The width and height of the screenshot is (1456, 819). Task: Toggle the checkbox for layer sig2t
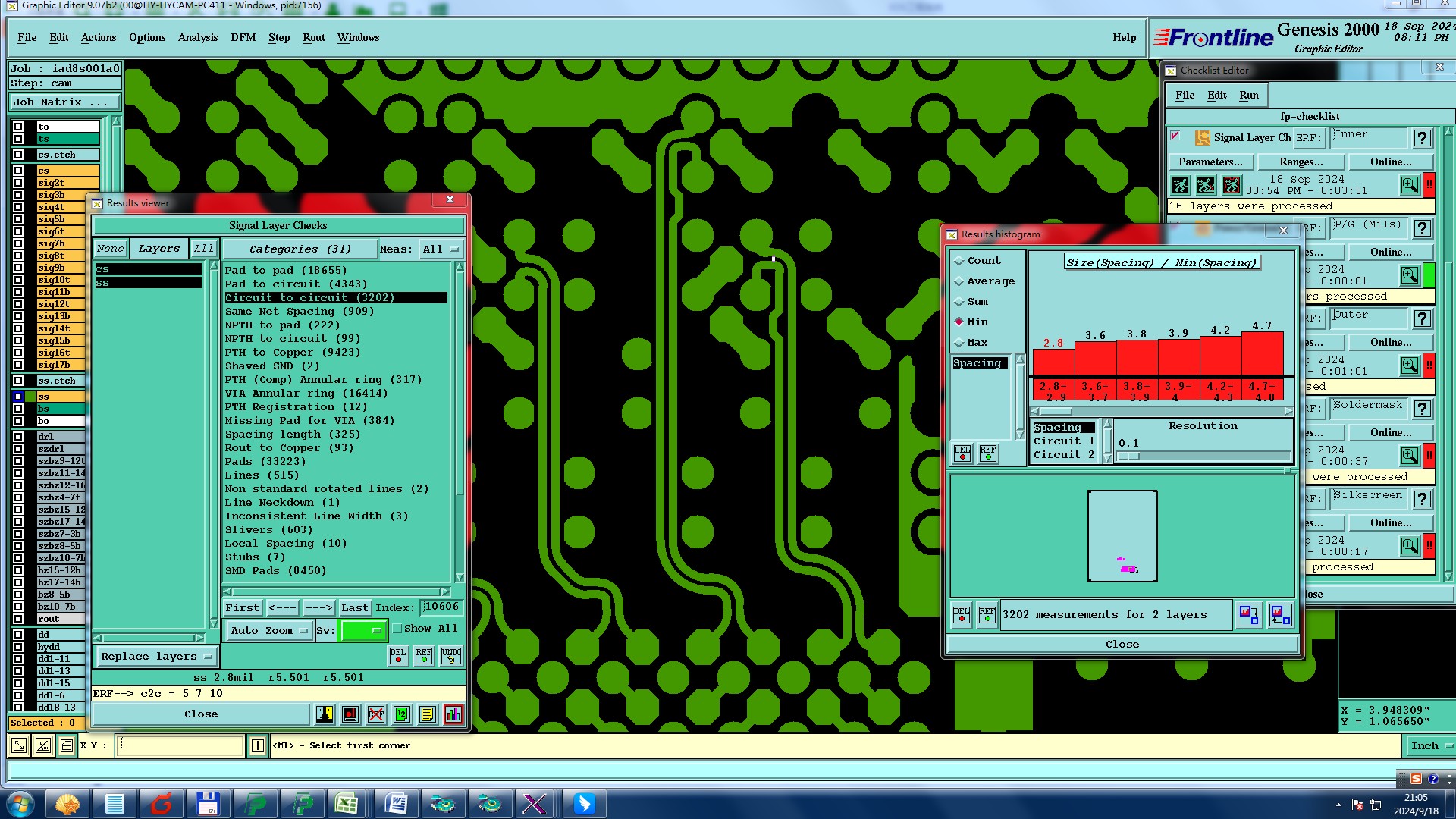tap(18, 183)
